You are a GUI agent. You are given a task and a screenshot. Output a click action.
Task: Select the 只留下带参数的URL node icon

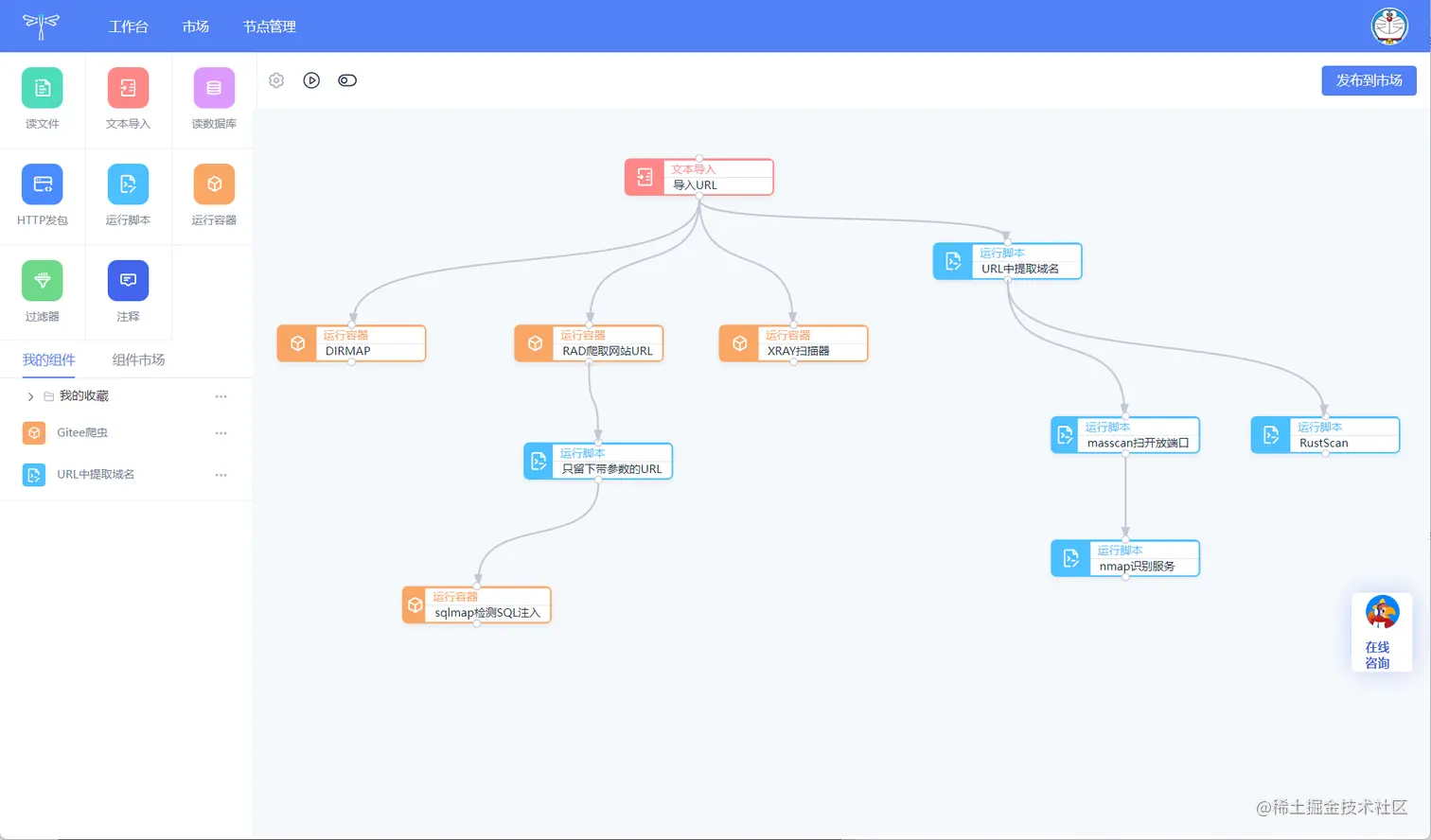539,461
